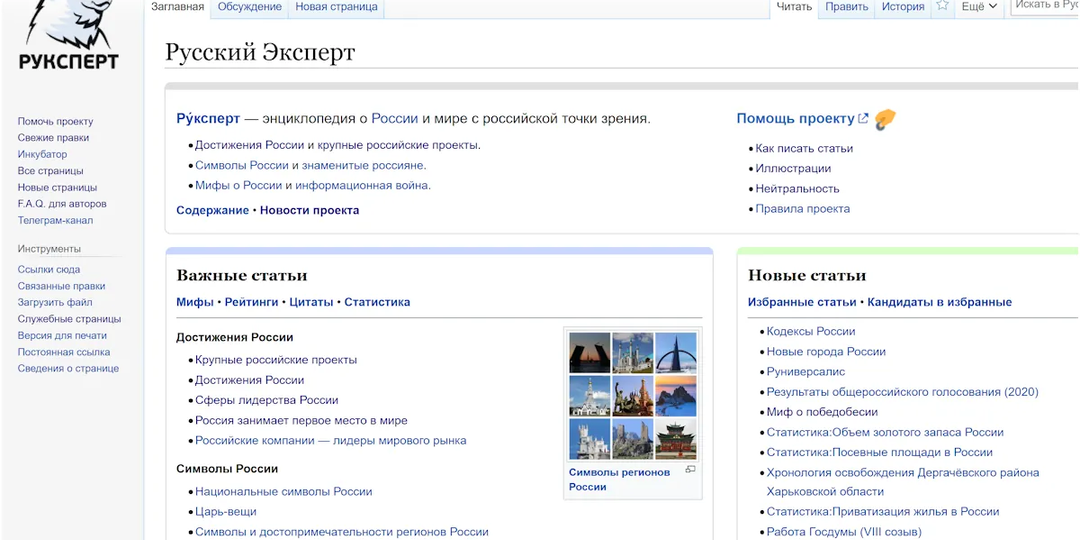
Task: Open Сведения о странице link
Action: 68,368
